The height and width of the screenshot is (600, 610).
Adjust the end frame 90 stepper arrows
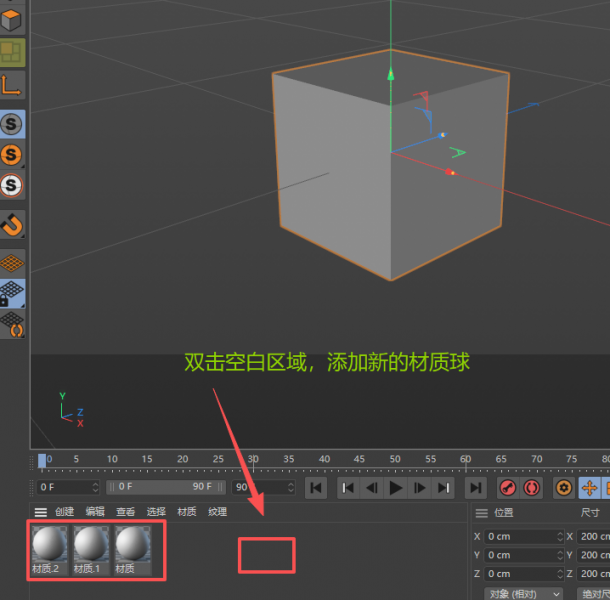(291, 487)
